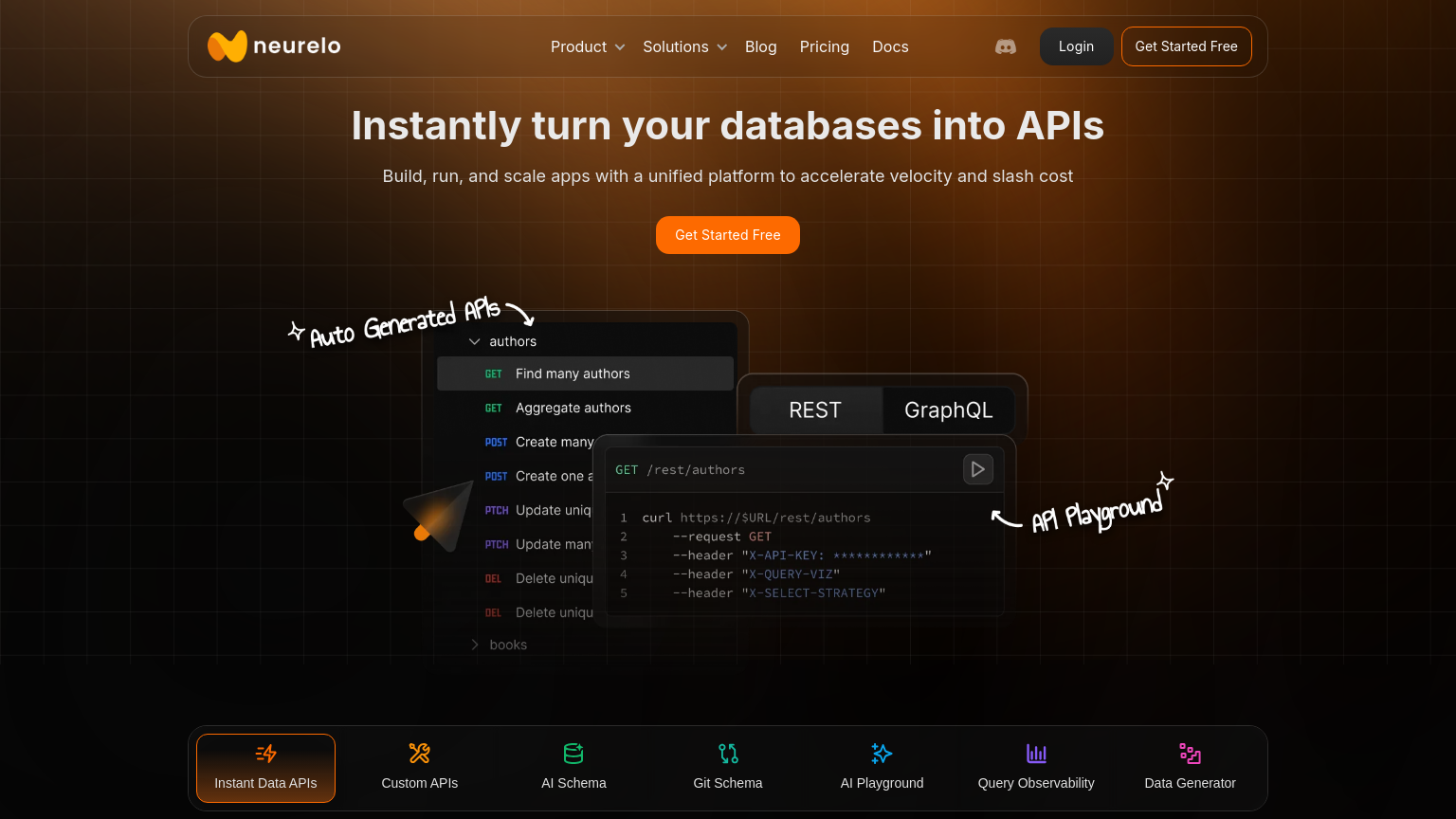Select the Custom APIs tools icon

(419, 754)
